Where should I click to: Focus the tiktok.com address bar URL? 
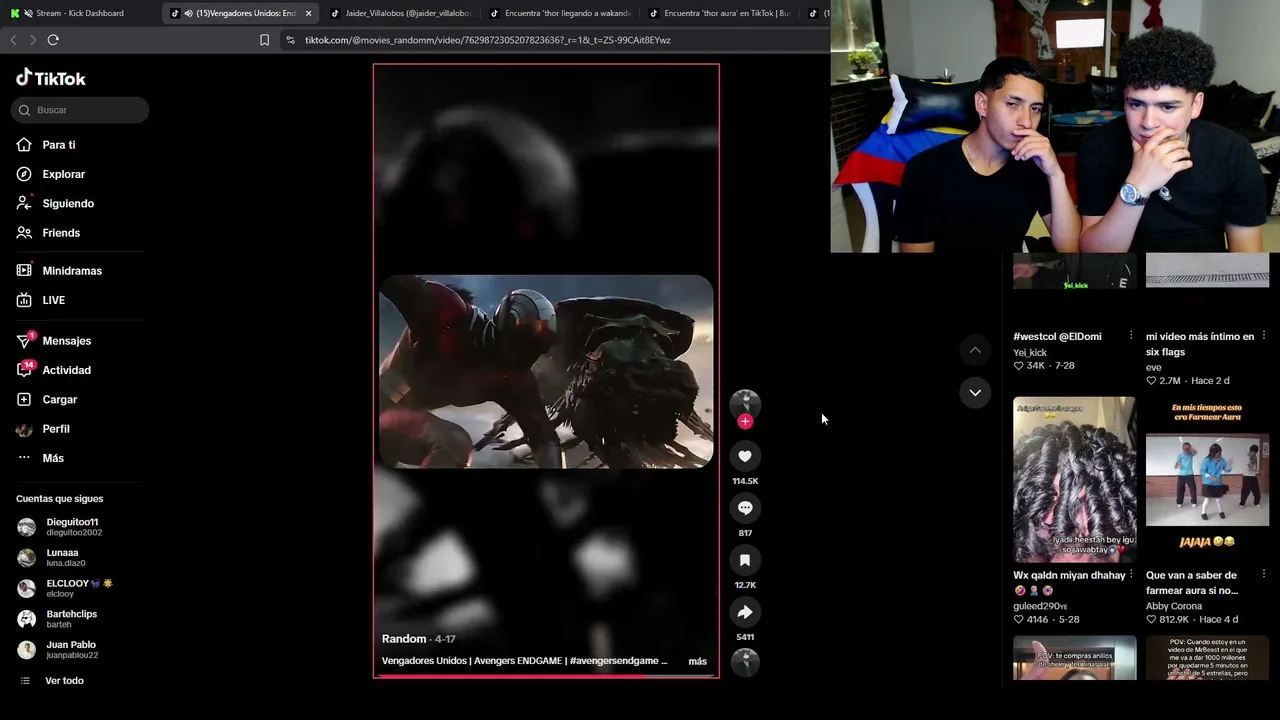pos(488,40)
